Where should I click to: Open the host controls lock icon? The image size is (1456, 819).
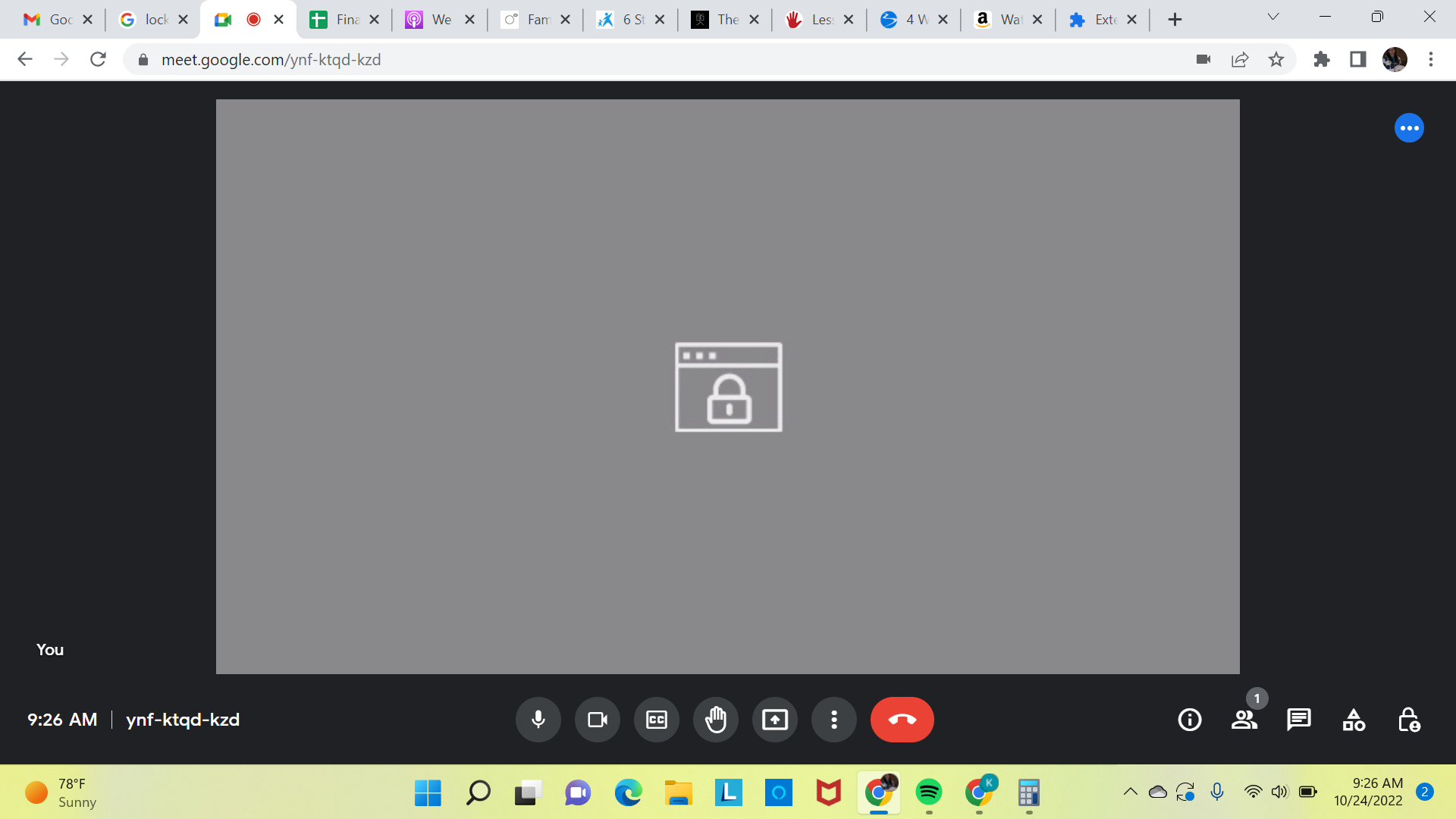[x=1408, y=720]
